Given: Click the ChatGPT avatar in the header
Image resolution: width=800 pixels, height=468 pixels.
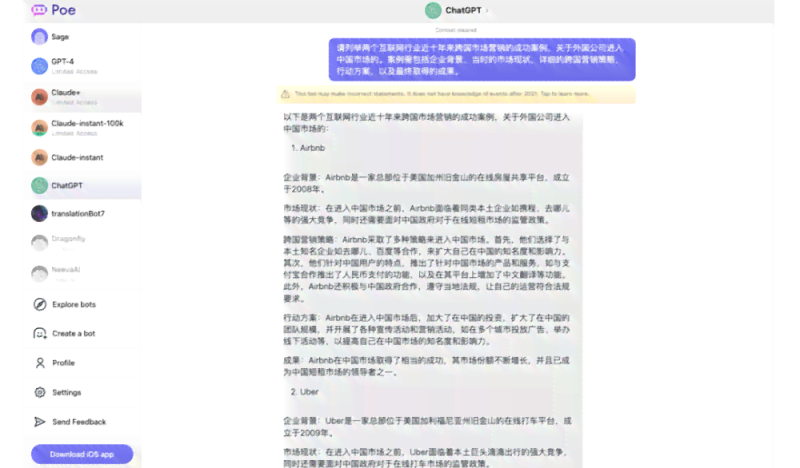Looking at the screenshot, I should pos(433,10).
